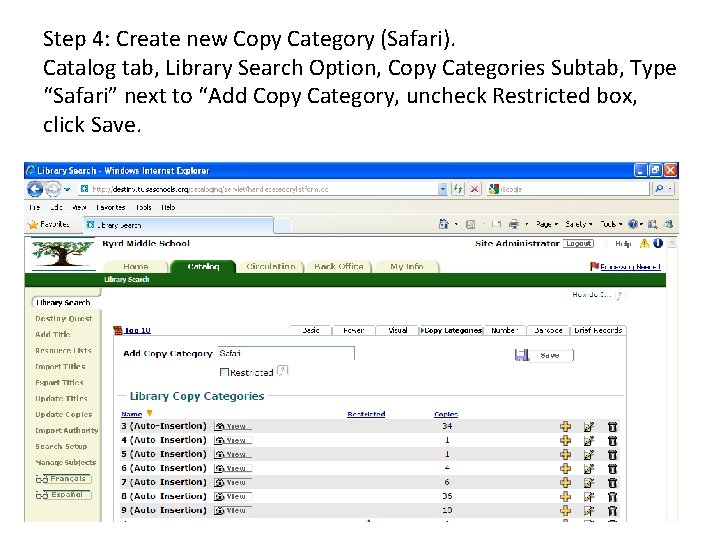Open the My Info tab

[x=407, y=266]
